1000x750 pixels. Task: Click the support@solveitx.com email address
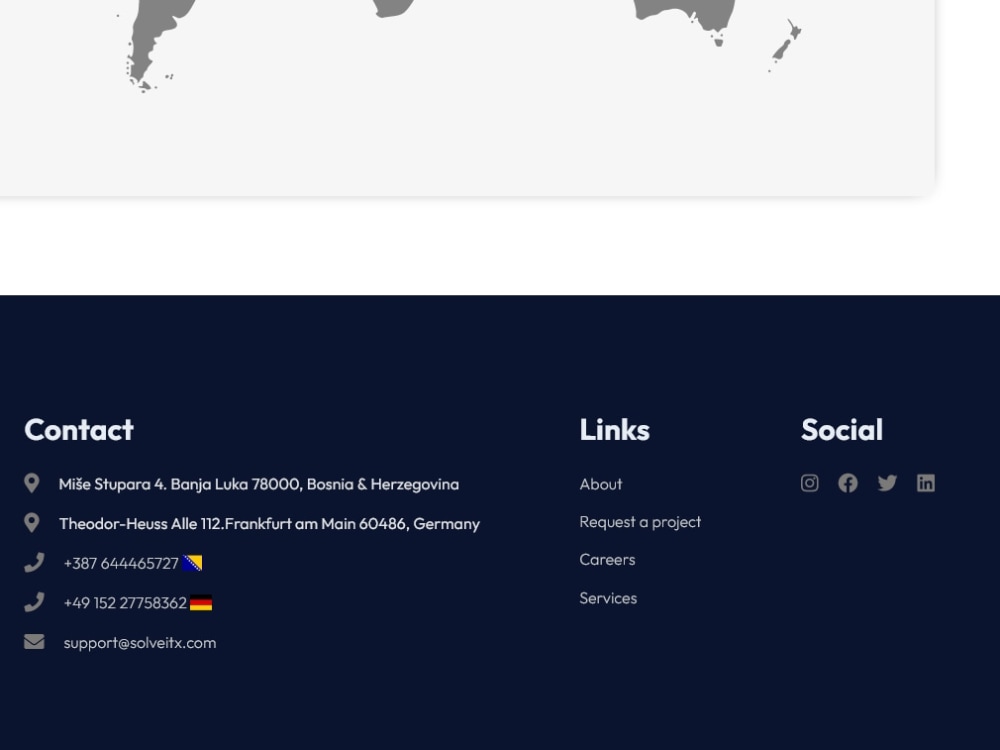click(140, 643)
